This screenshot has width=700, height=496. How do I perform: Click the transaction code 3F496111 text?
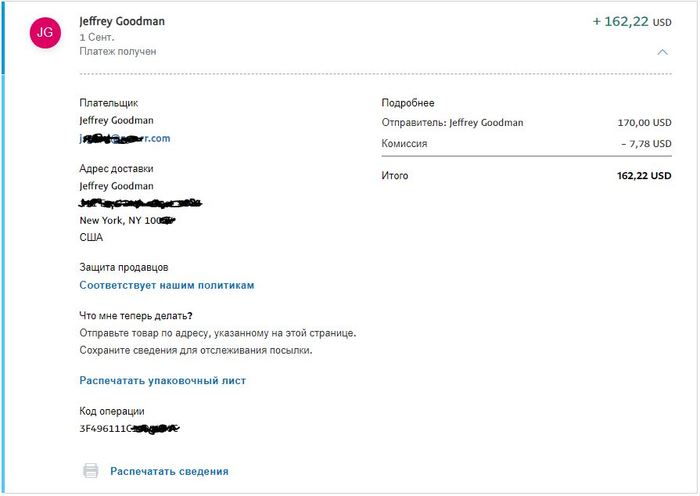[129, 429]
